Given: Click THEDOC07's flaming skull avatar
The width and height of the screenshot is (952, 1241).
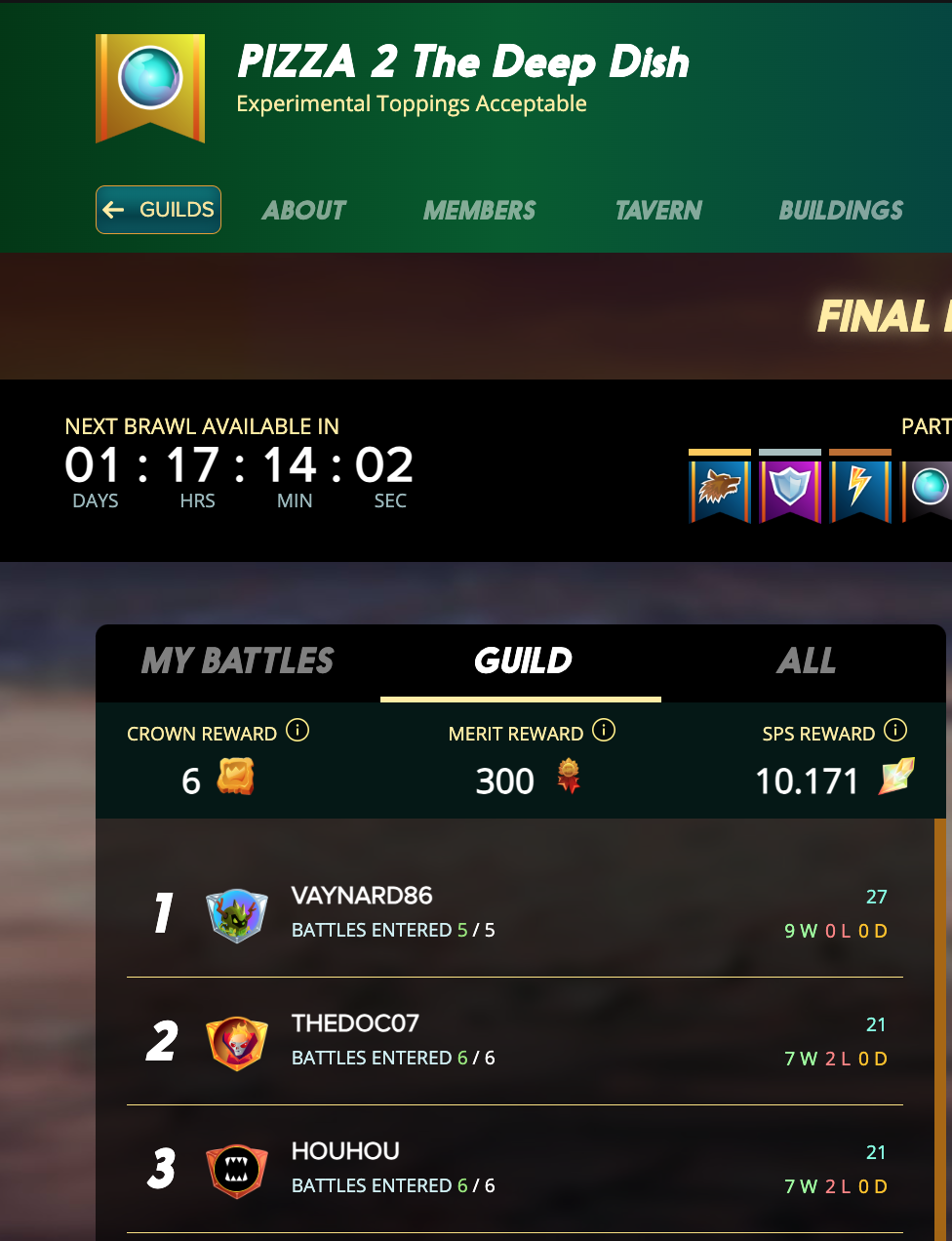Looking at the screenshot, I should click(x=237, y=1043).
